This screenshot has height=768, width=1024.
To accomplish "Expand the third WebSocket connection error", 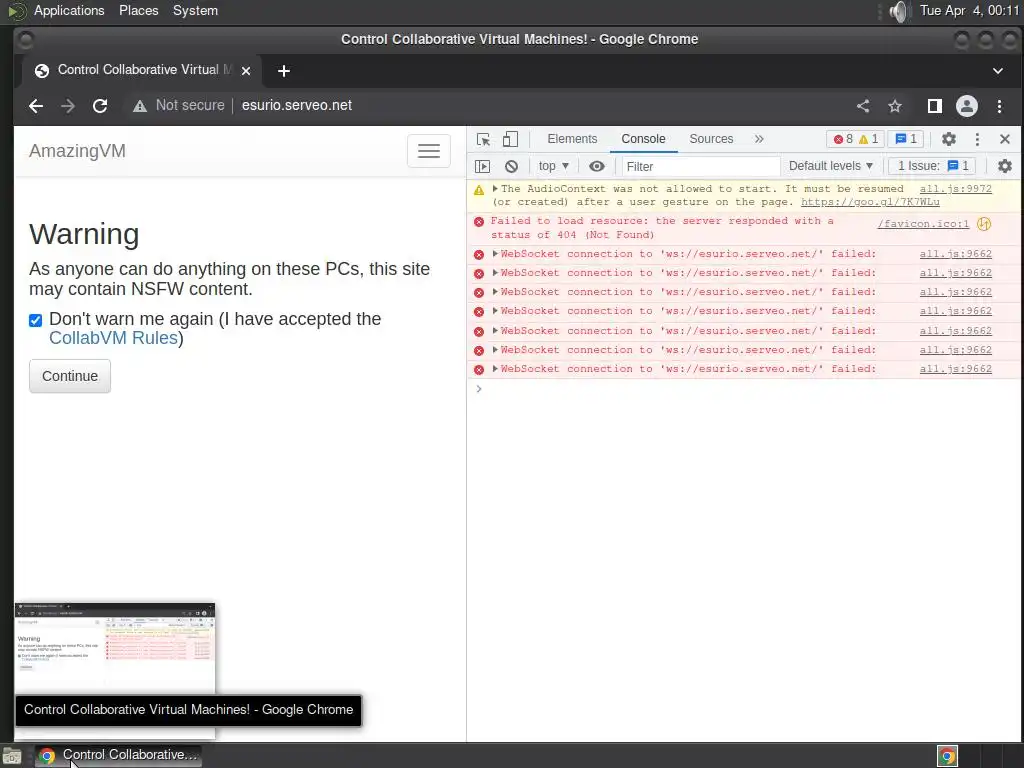I will [x=495, y=292].
